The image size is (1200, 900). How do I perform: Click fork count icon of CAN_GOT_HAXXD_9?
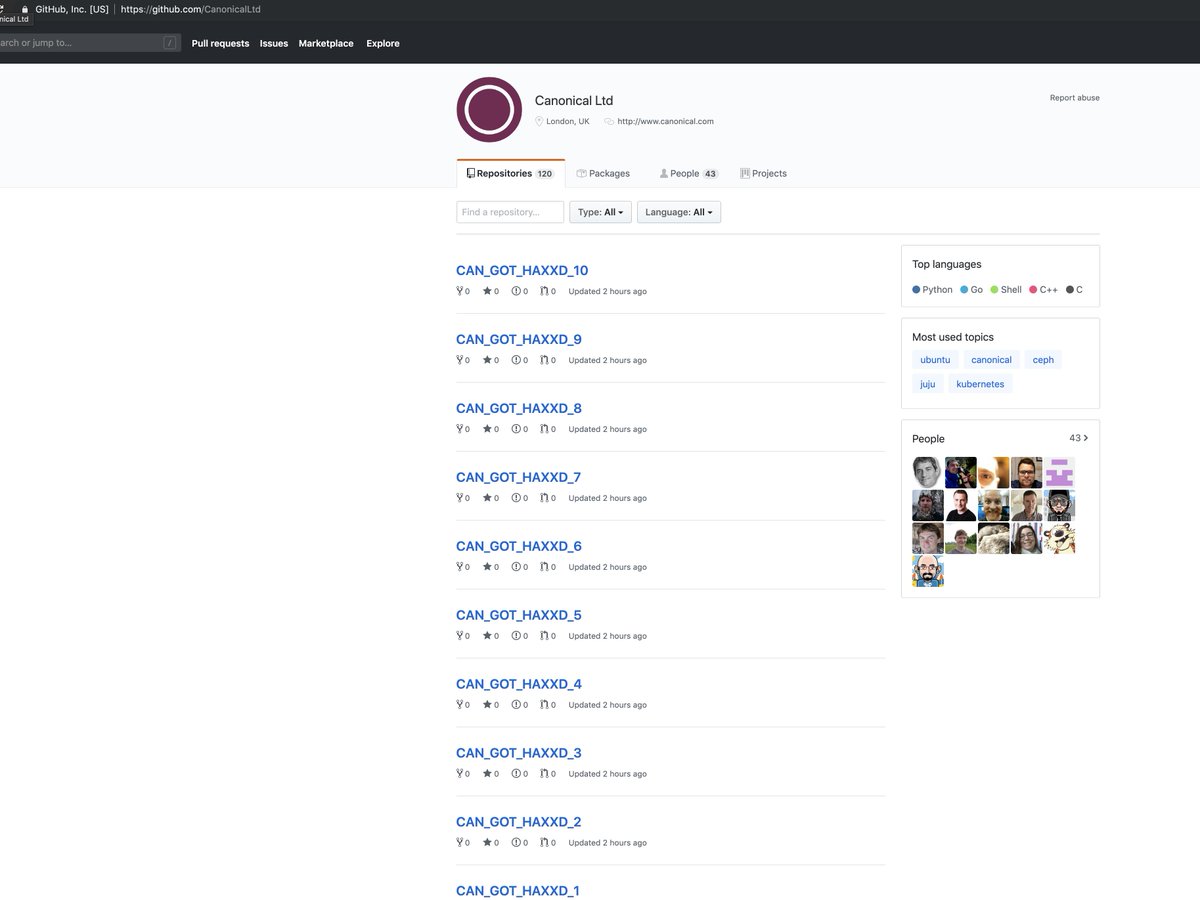click(460, 361)
